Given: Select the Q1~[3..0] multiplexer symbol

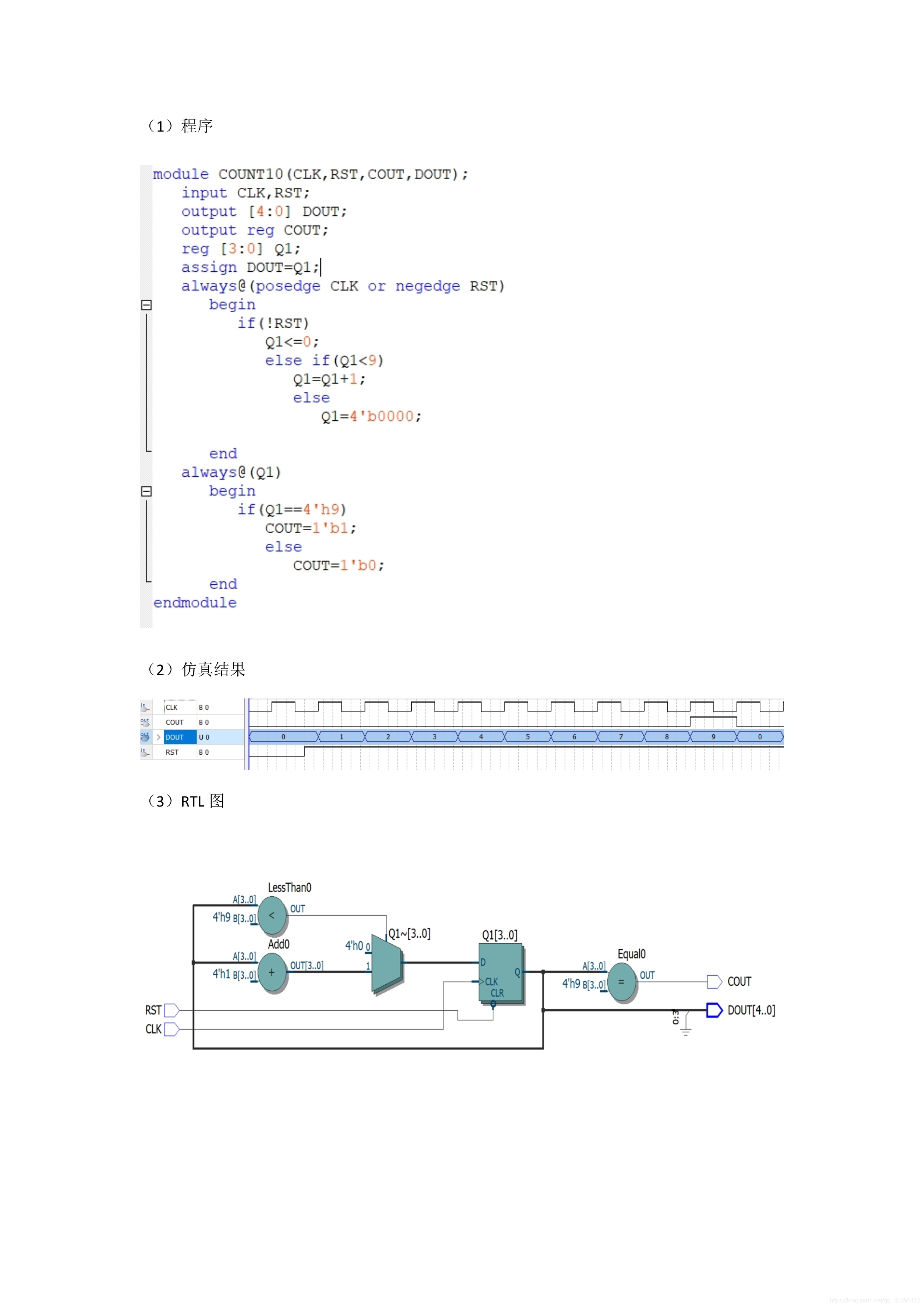Looking at the screenshot, I should pyautogui.click(x=387, y=963).
